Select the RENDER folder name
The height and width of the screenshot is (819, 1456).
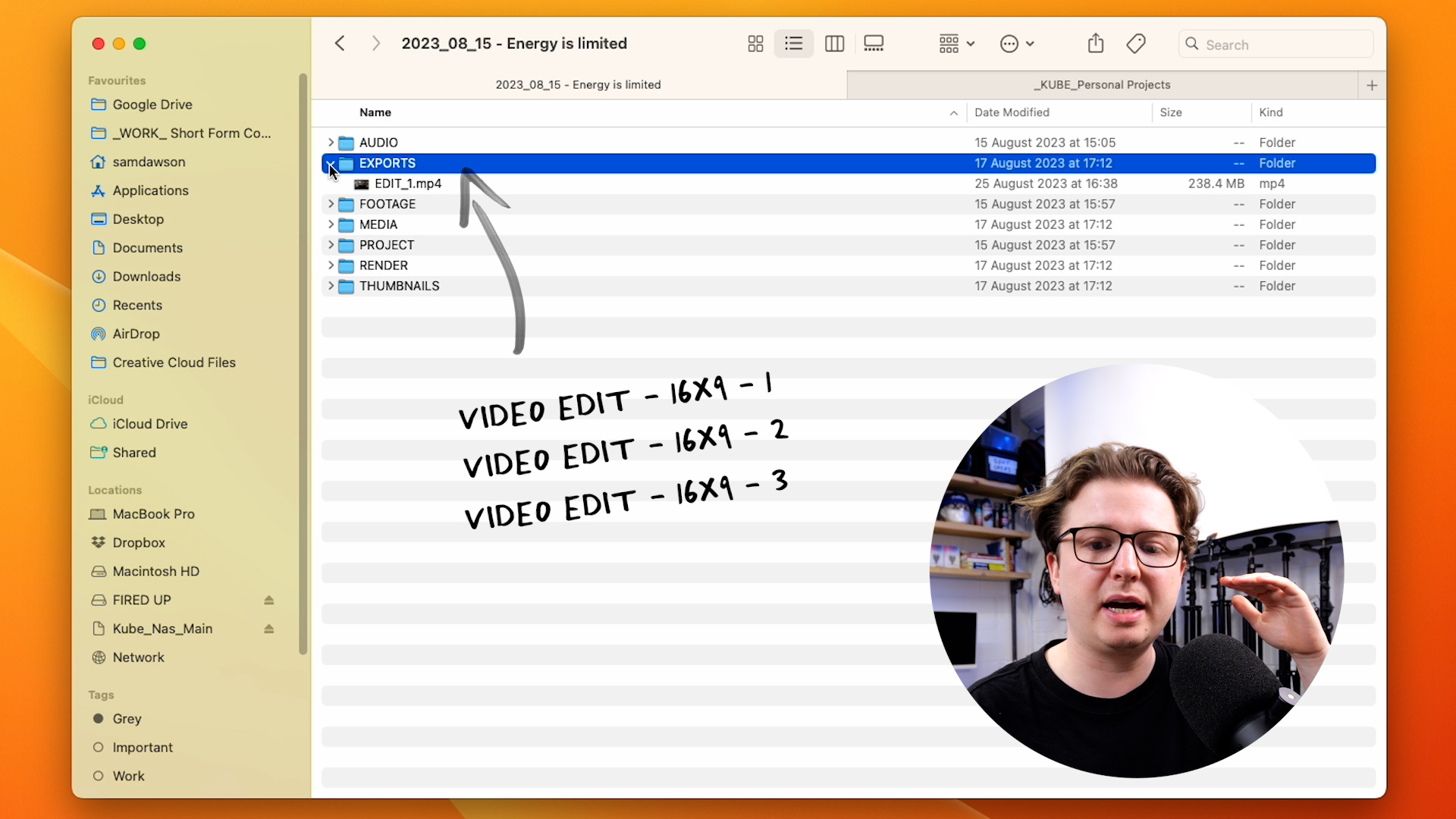pos(384,265)
